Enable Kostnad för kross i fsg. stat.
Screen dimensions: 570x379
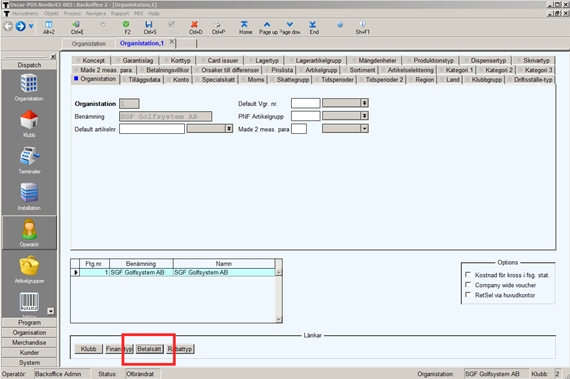[x=468, y=275]
